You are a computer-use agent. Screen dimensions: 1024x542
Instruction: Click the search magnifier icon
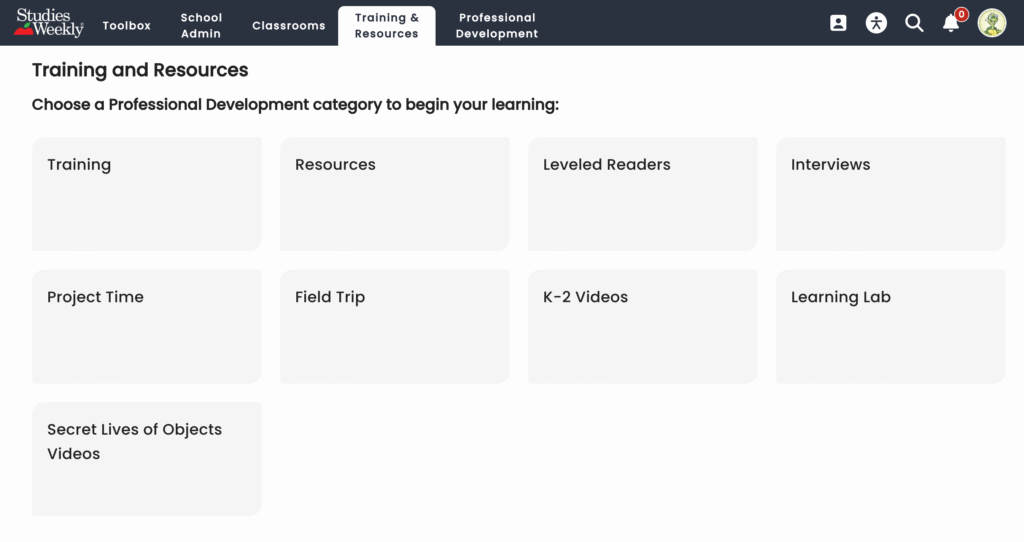coord(914,24)
